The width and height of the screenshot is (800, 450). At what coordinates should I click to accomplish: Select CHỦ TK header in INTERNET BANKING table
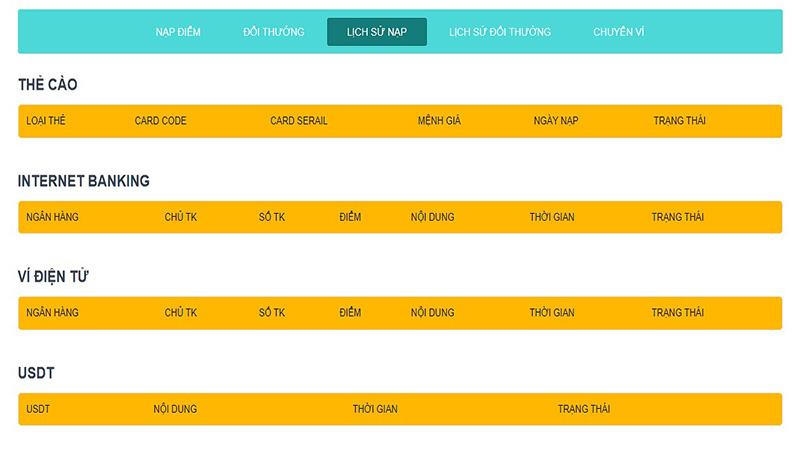pyautogui.click(x=181, y=217)
